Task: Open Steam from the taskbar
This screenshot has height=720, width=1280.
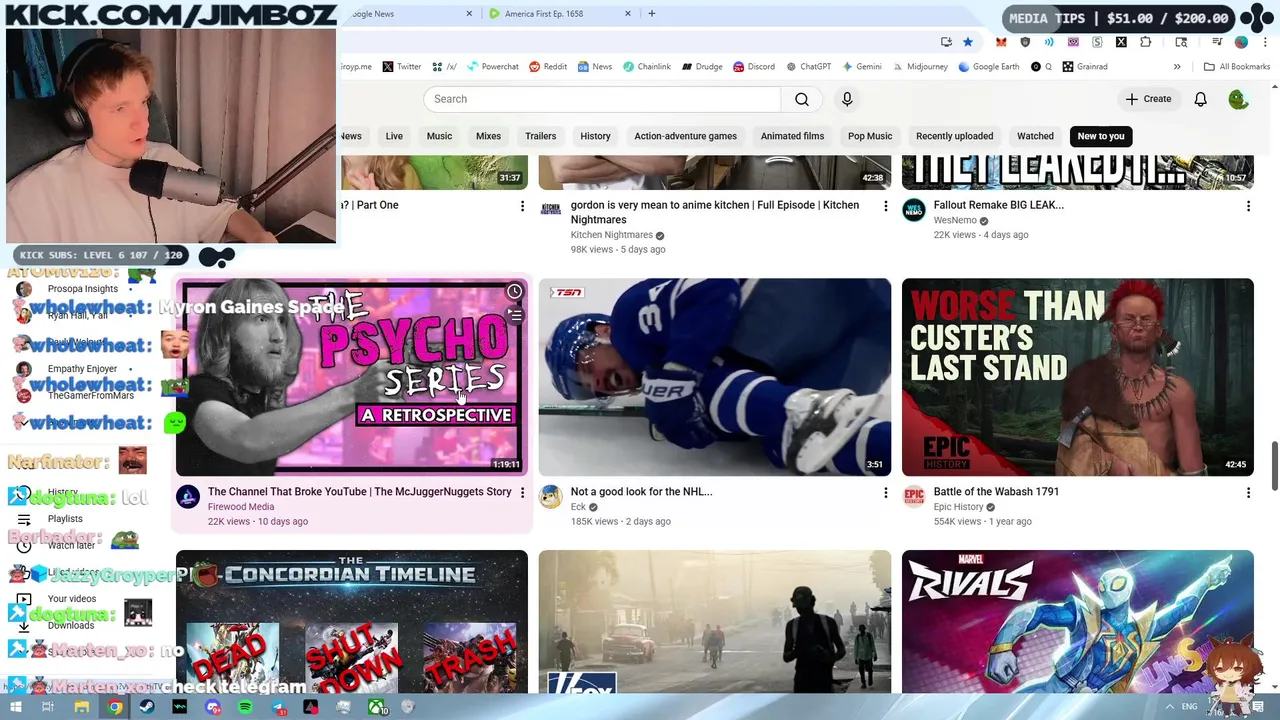Action: [147, 707]
